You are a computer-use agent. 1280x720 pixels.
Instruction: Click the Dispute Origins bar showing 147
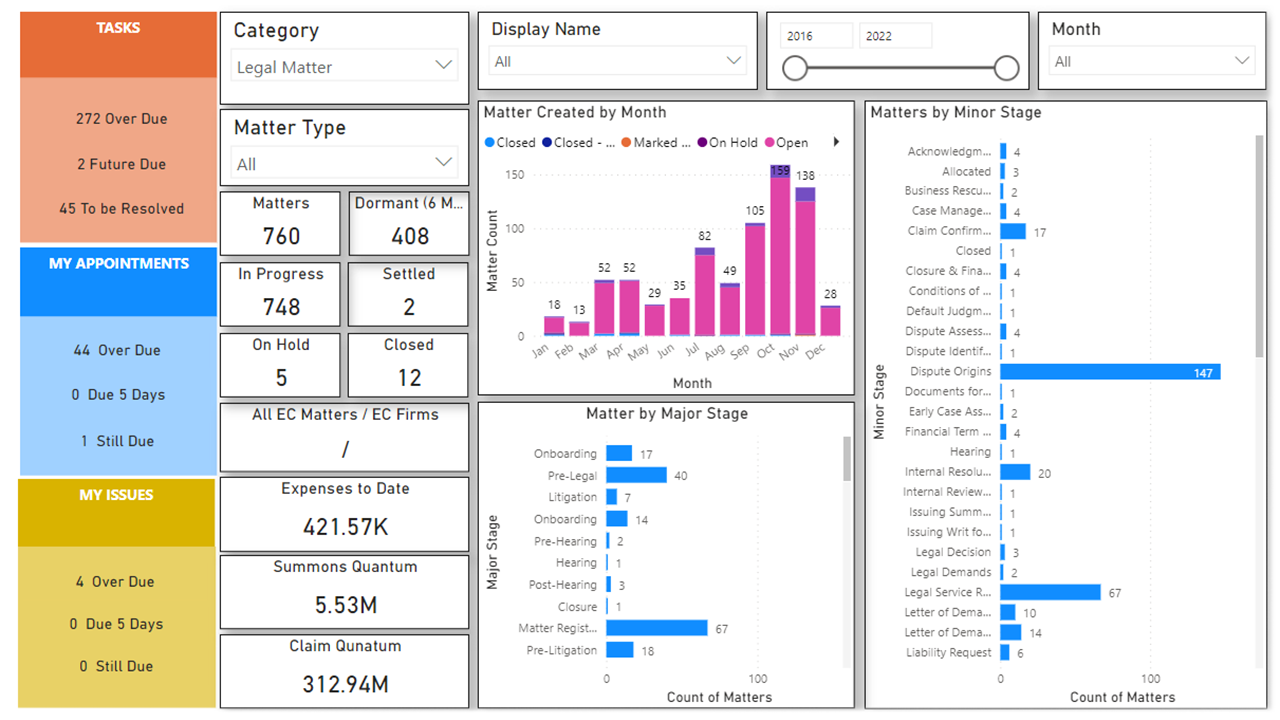[1110, 372]
